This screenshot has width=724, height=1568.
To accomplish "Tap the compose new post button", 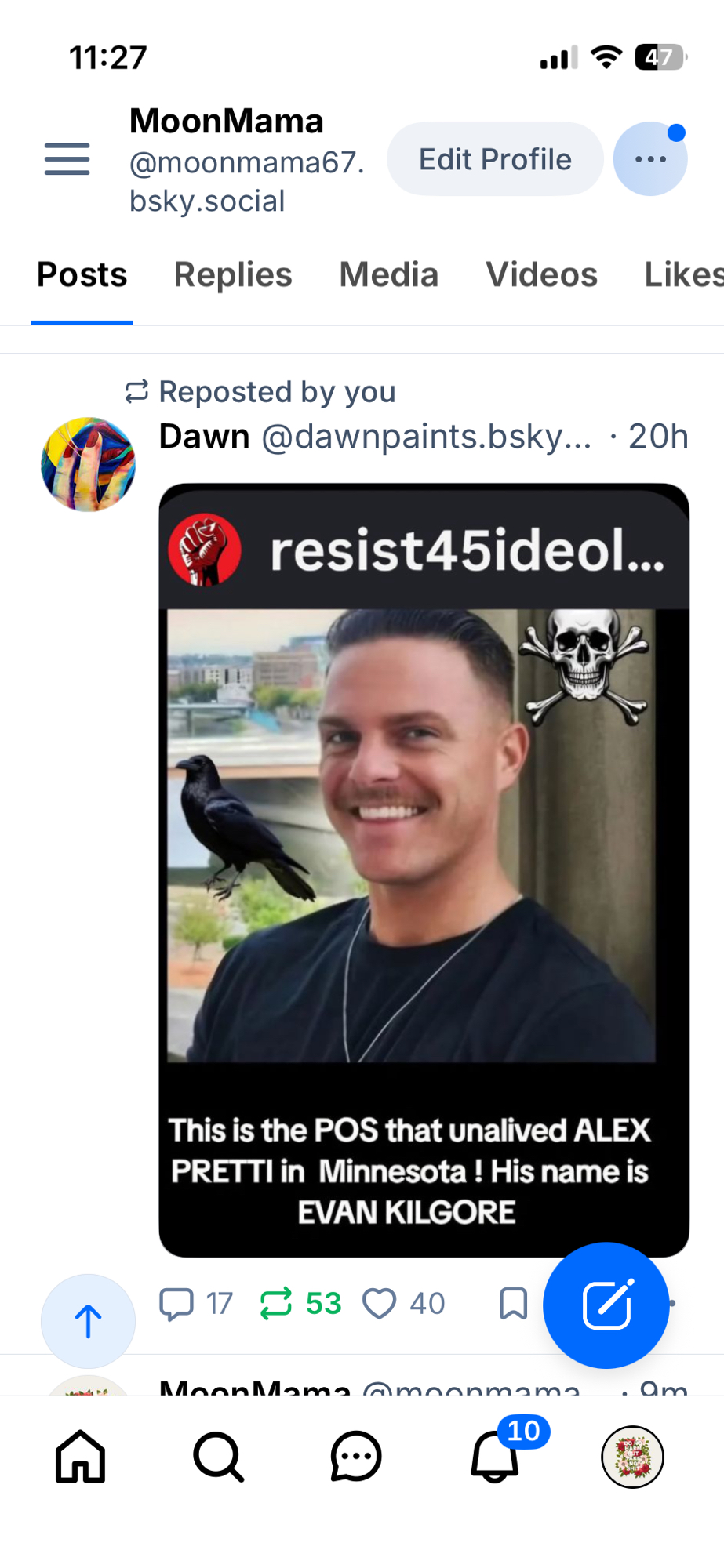I will click(606, 1305).
